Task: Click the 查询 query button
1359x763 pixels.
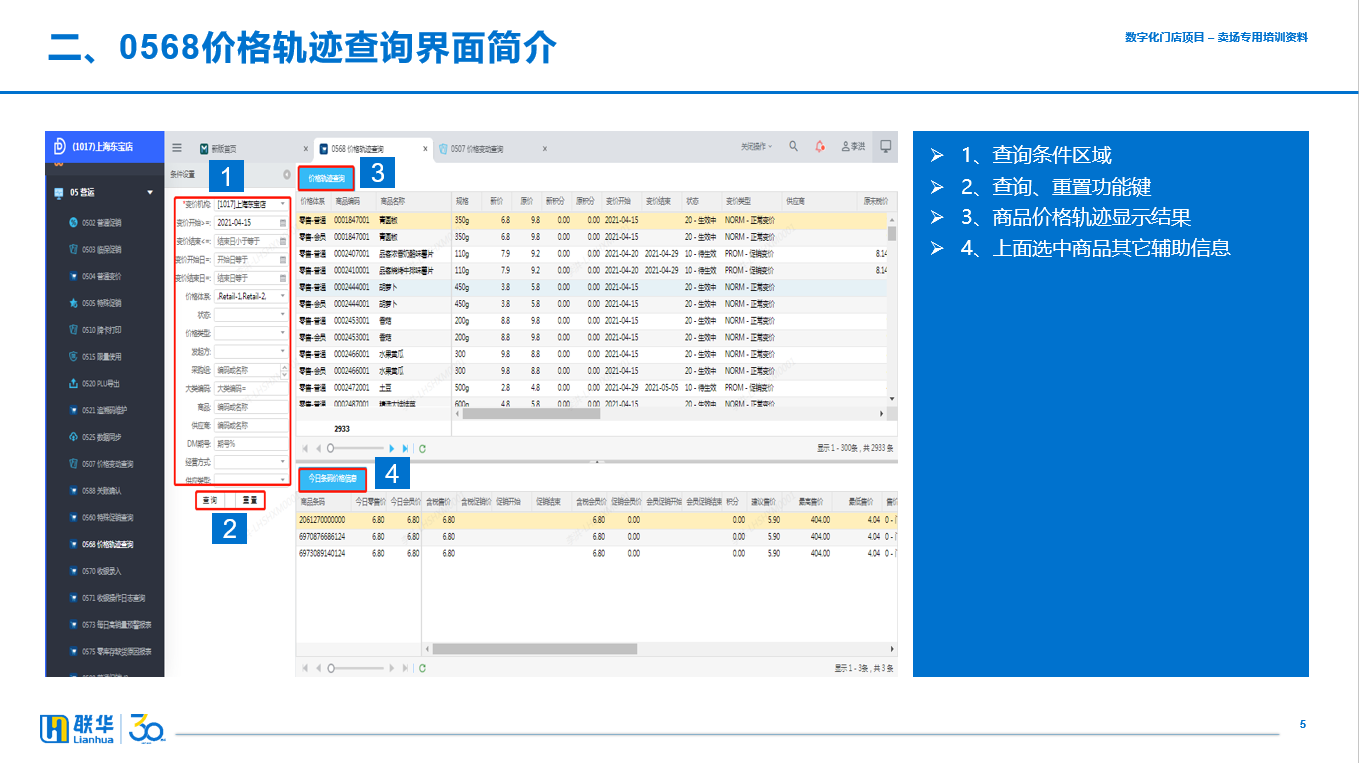Action: 210,499
